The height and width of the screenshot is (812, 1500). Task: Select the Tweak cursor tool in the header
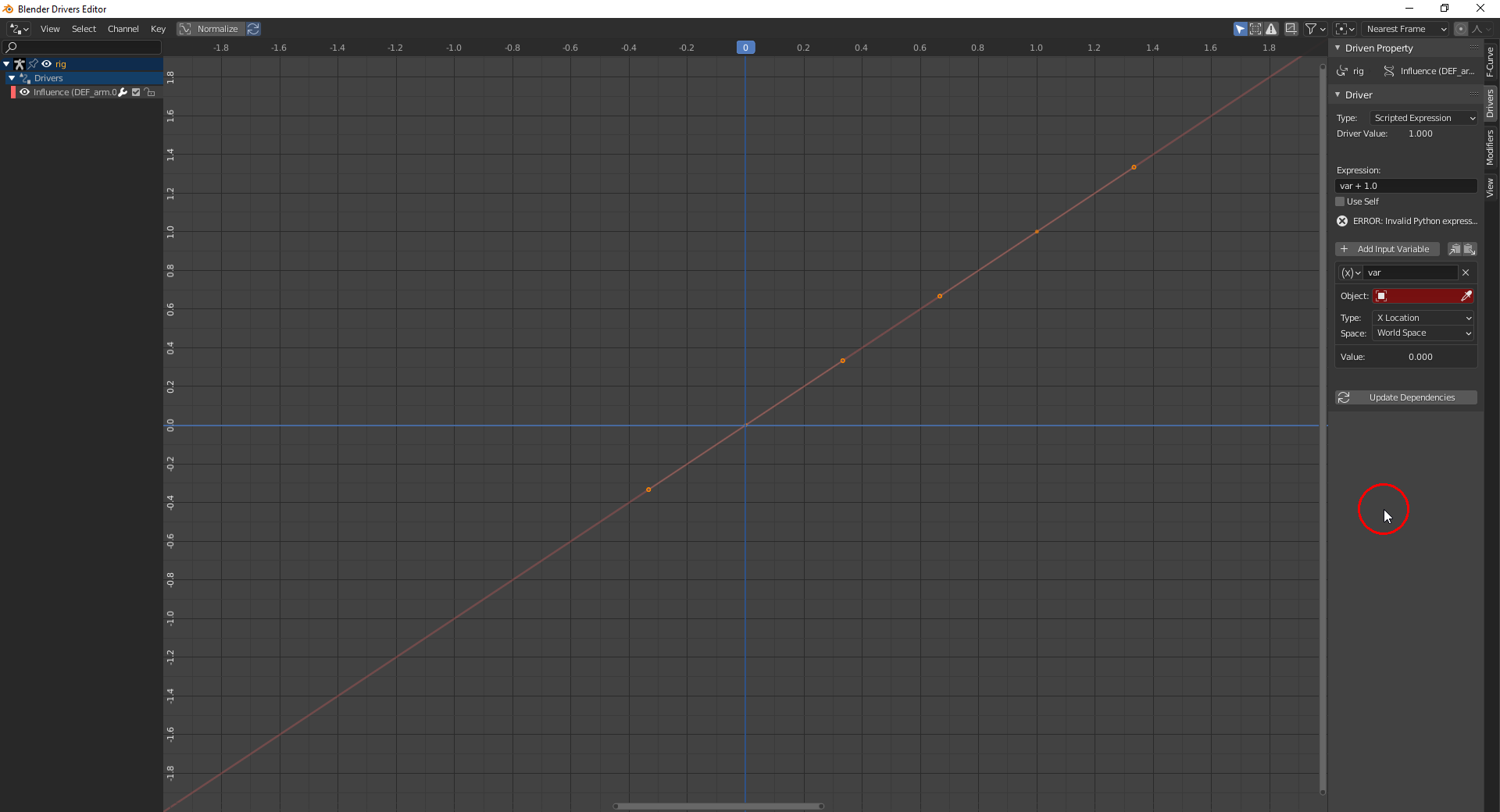[1241, 29]
